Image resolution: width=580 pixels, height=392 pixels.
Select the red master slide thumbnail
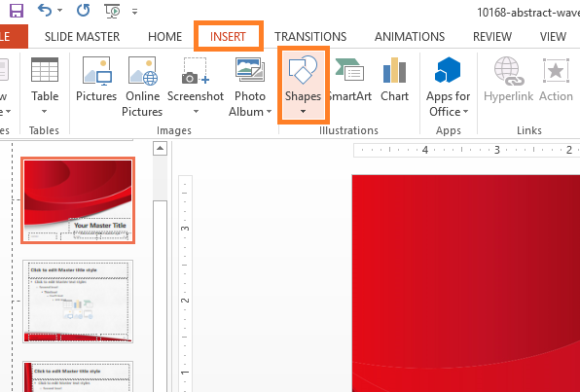pos(78,200)
